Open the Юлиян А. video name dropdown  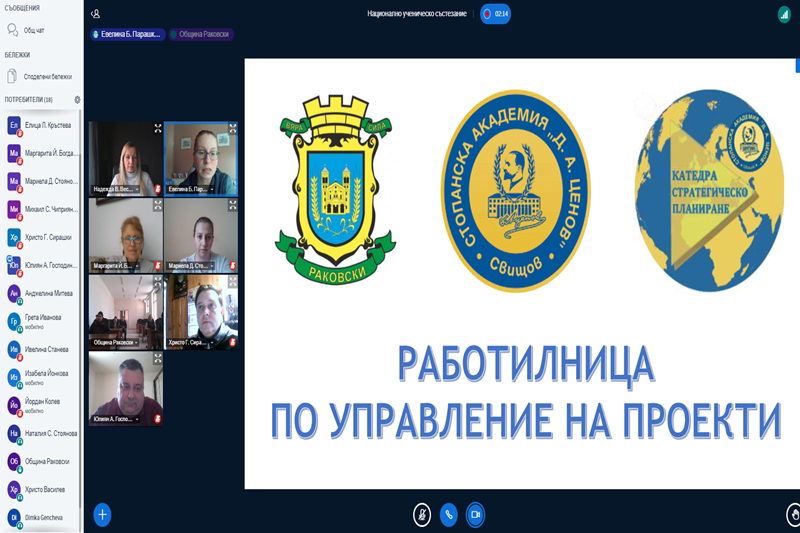pos(116,419)
